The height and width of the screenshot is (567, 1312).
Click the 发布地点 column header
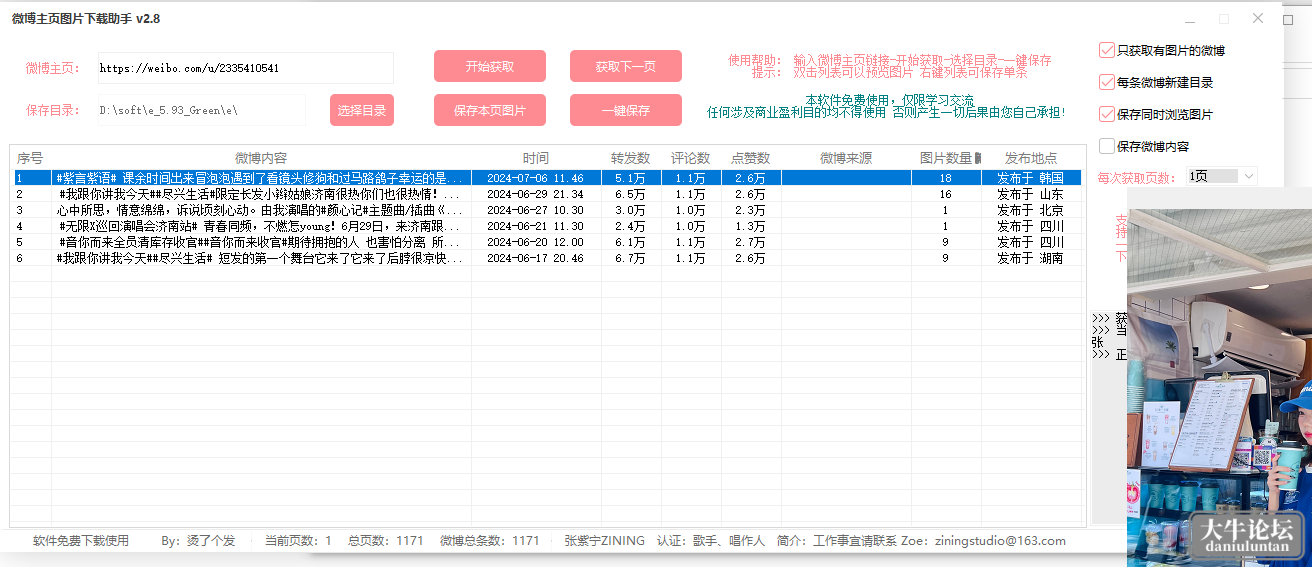[1031, 158]
